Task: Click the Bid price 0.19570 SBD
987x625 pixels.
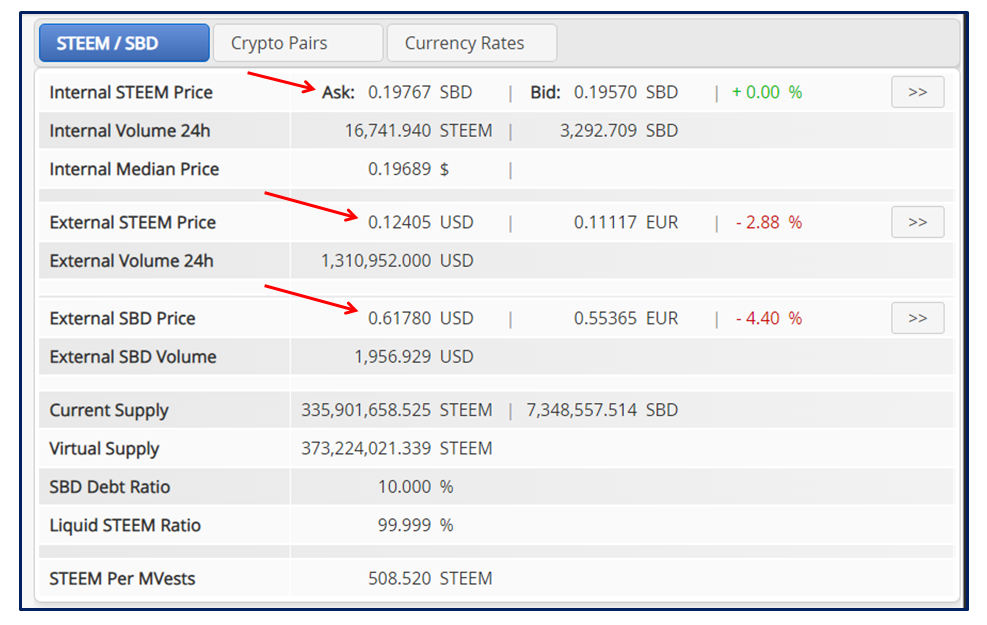Action: tap(626, 93)
